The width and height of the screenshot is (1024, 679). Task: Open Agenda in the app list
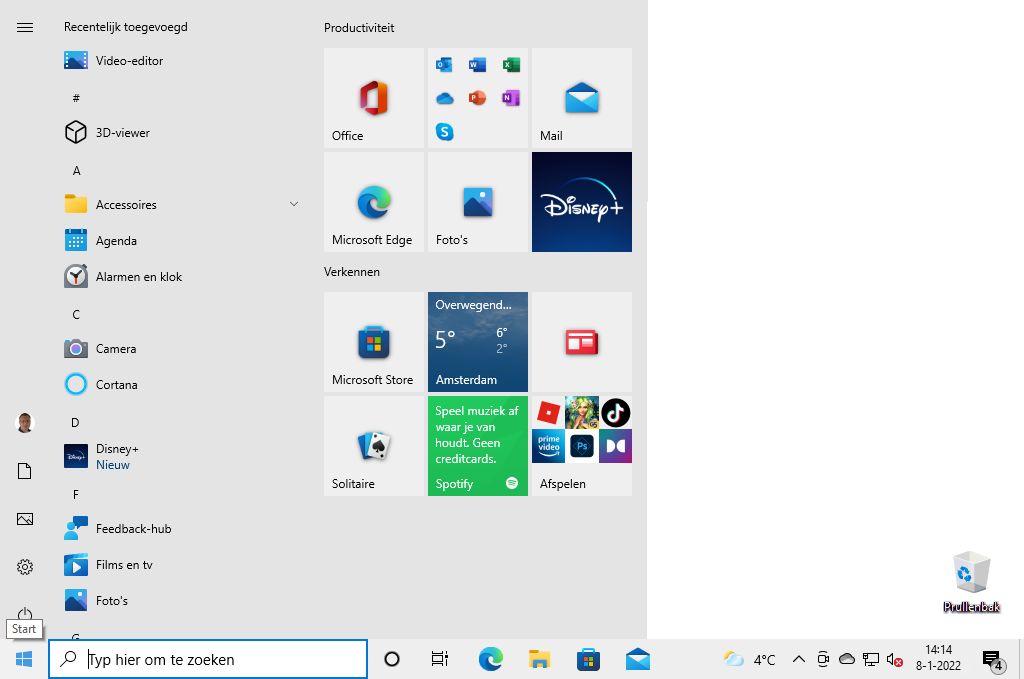pos(183,241)
